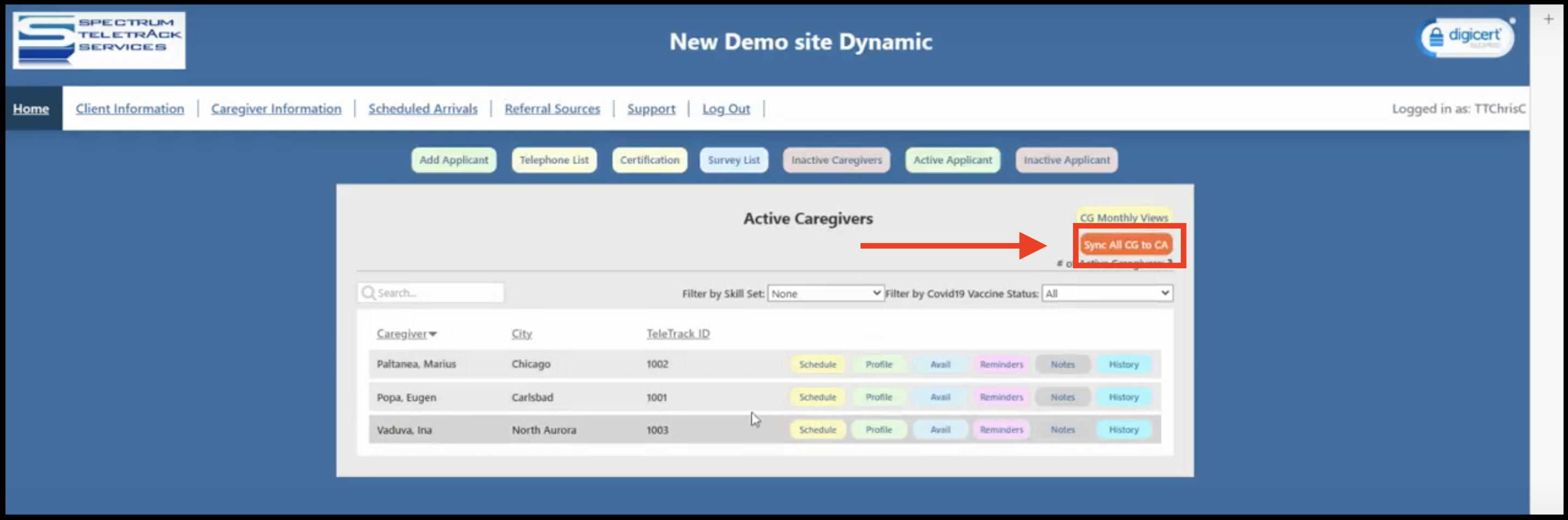Click the DigiCert secured badge
Screen dimensions: 1568x520
pyautogui.click(x=1466, y=38)
